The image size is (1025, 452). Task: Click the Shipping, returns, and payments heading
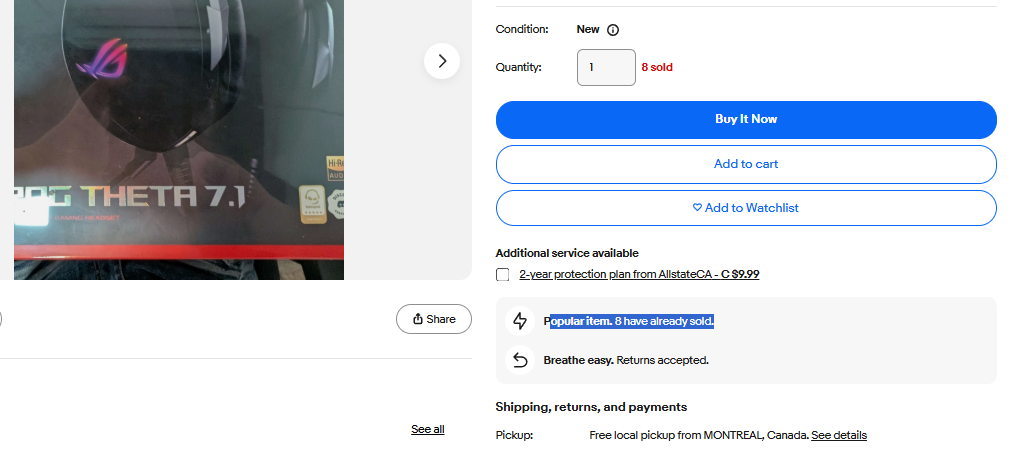point(591,407)
